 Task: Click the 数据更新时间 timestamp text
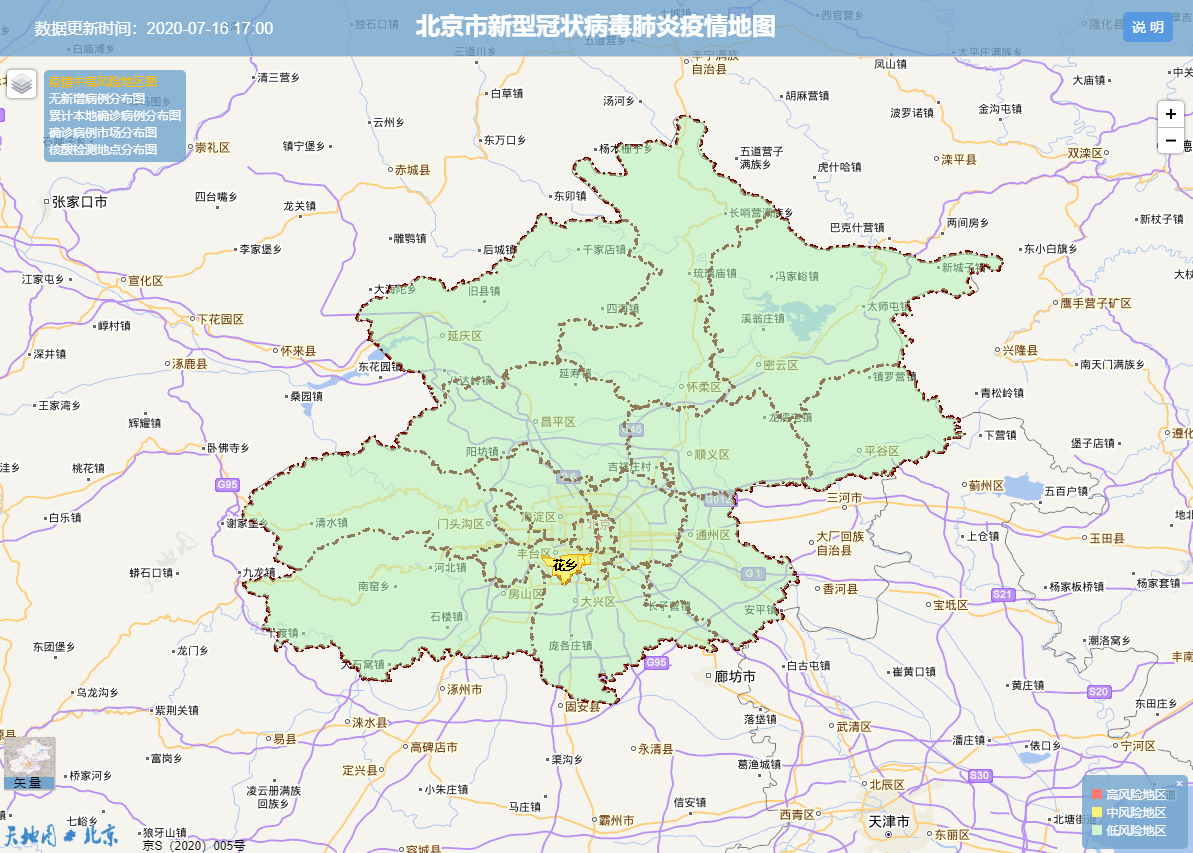pos(154,29)
